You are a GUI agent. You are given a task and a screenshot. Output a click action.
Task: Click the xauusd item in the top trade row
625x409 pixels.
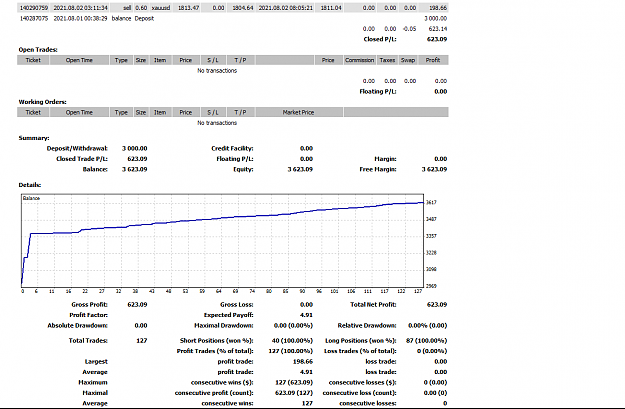[161, 8]
